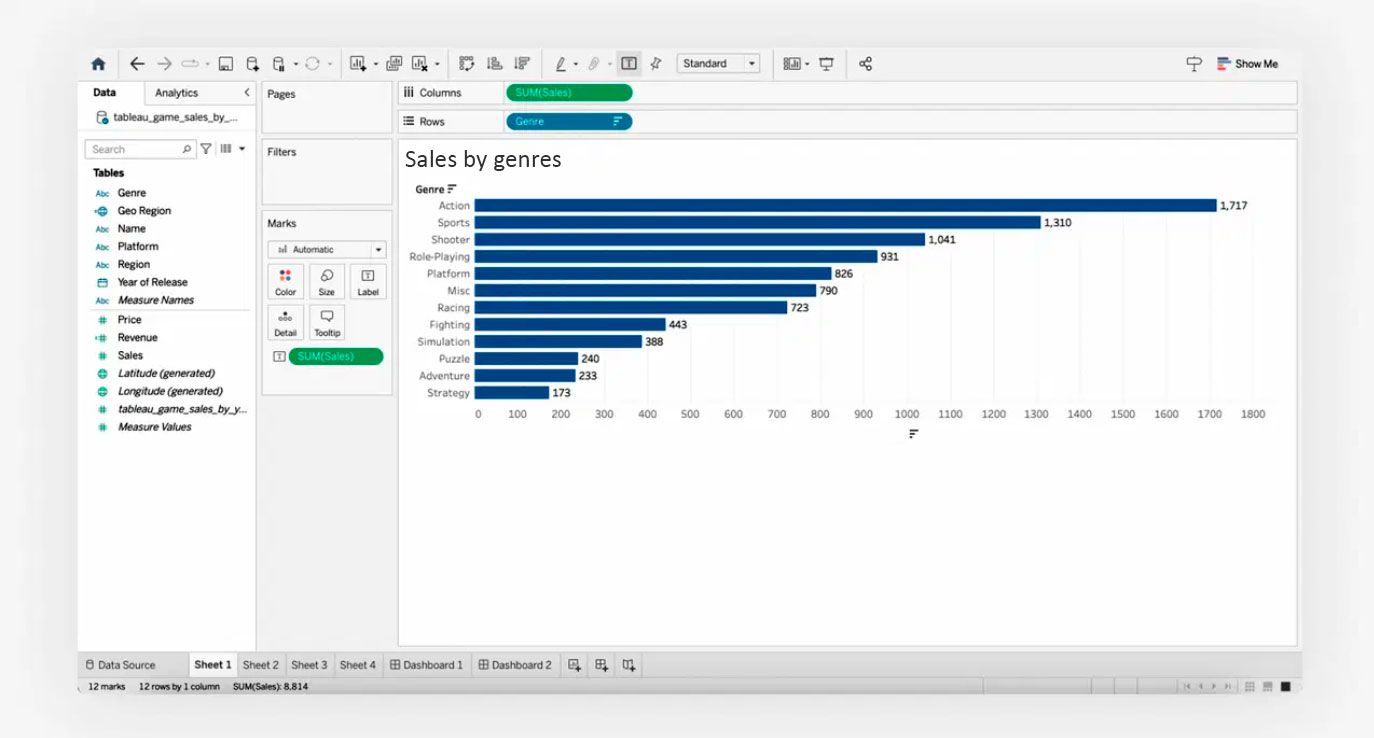The image size is (1374, 738).
Task: Save the workbook using the floppy icon
Action: (x=226, y=64)
